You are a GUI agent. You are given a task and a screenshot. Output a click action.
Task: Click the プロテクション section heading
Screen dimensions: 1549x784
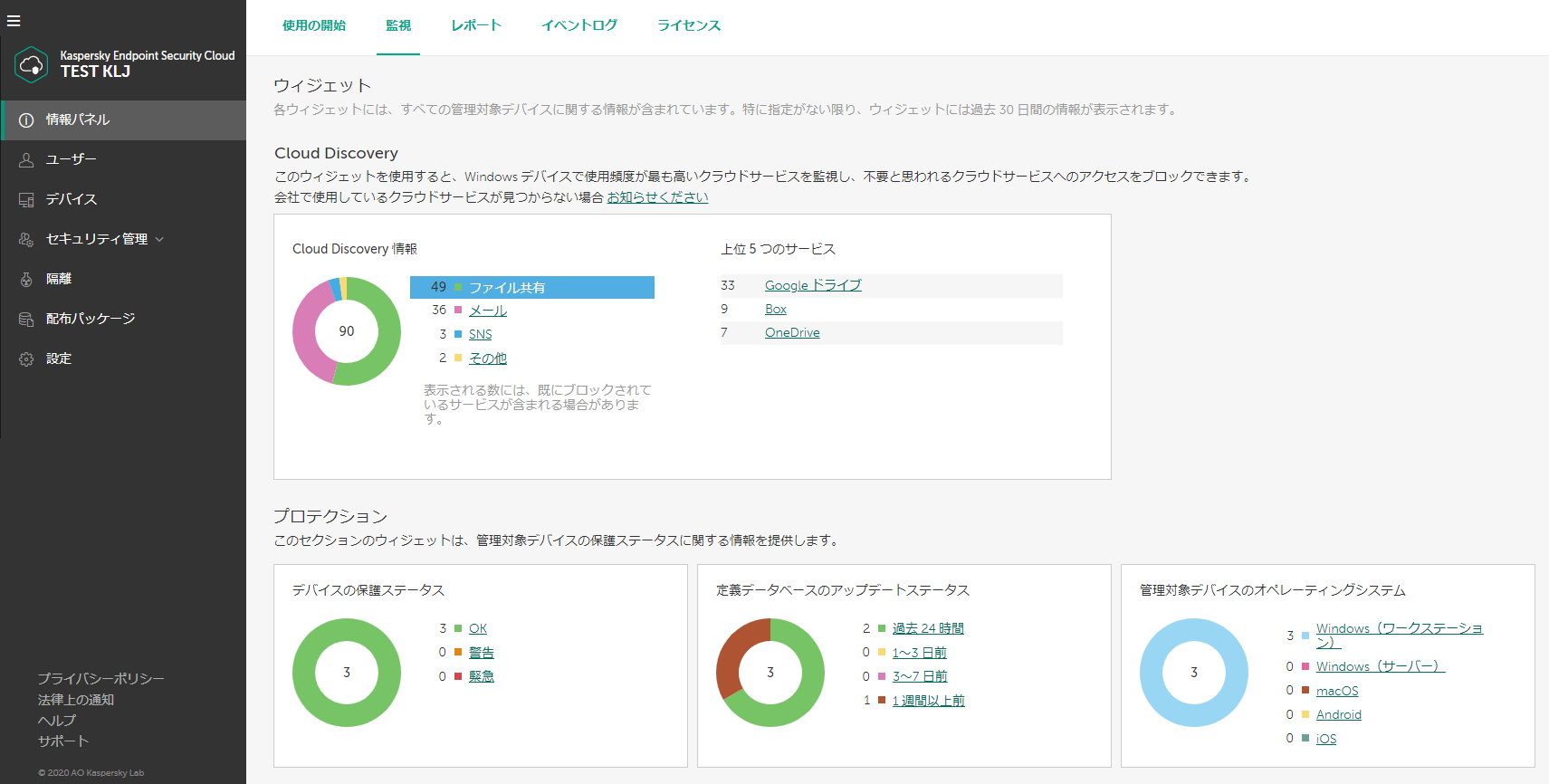(x=330, y=516)
